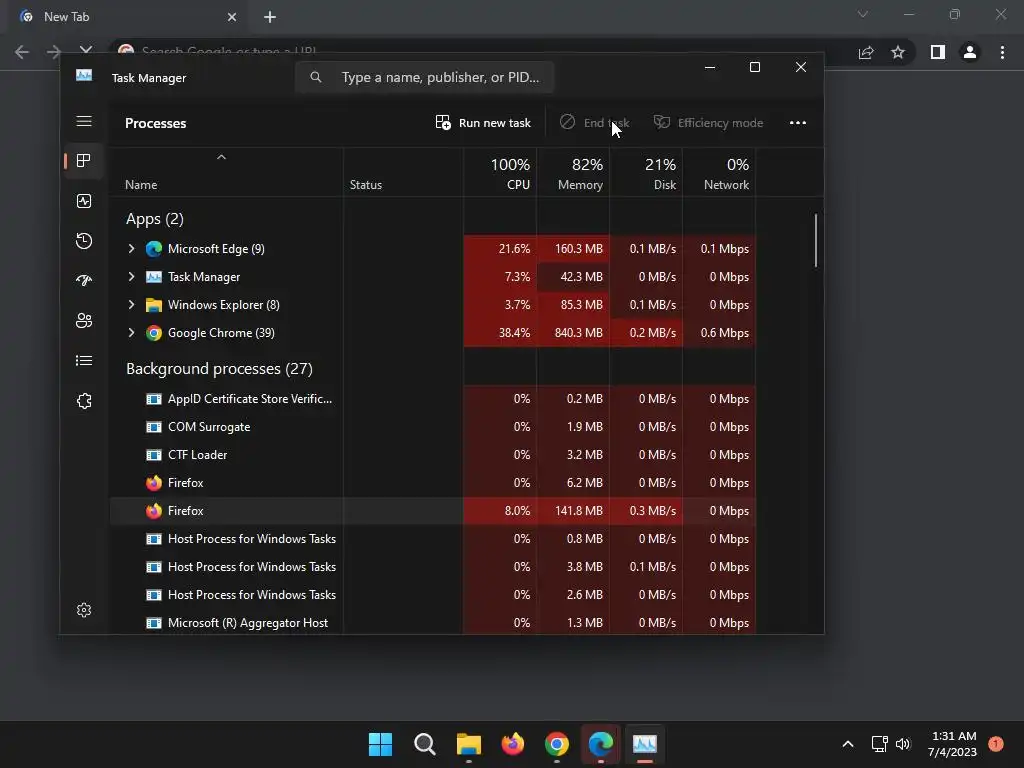Click the Apps (2) group heading
The height and width of the screenshot is (768, 1024).
pos(155,219)
